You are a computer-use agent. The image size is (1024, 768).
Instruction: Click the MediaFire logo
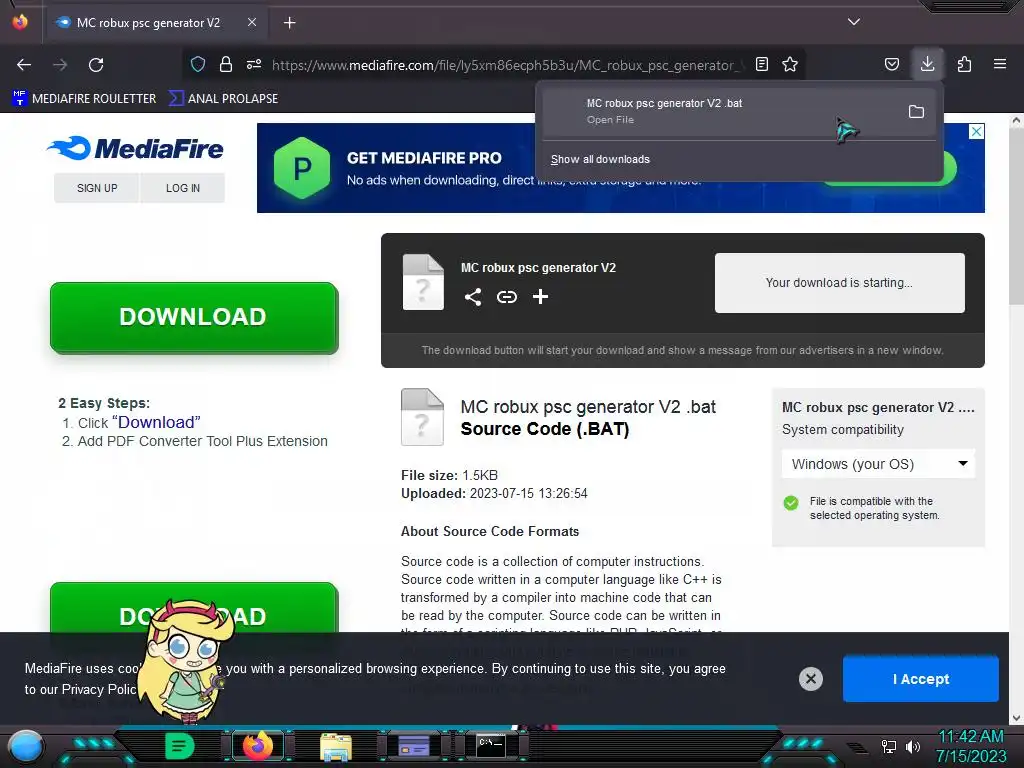click(135, 148)
